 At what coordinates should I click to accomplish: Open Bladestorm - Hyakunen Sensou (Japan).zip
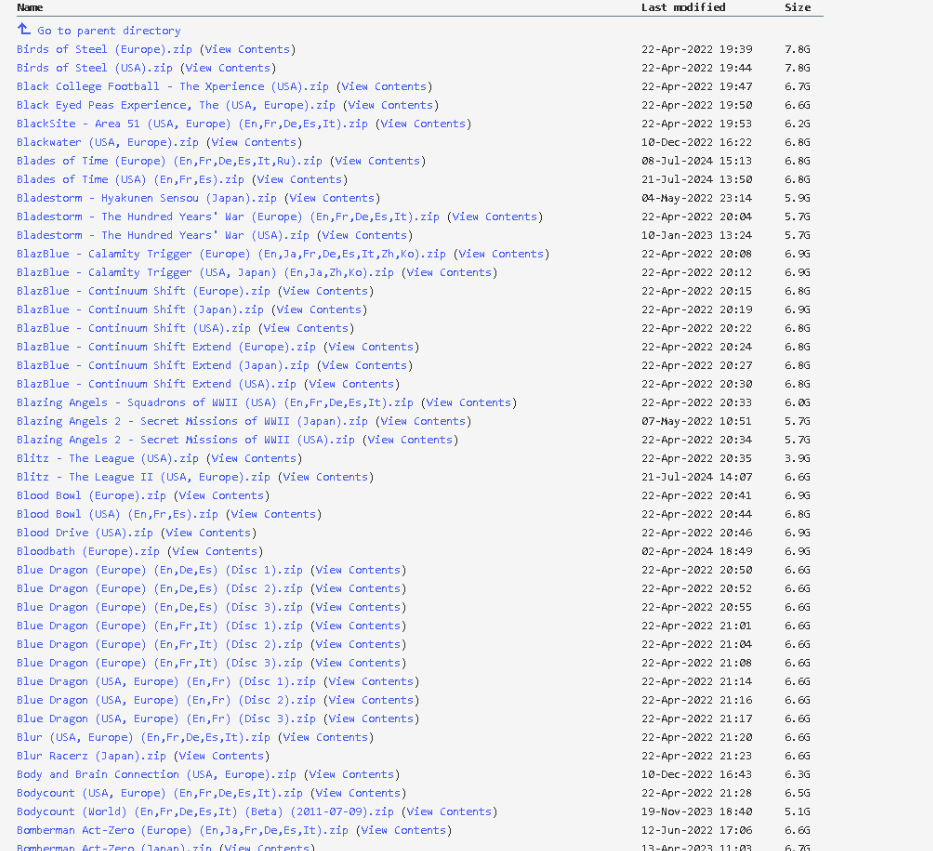(x=146, y=198)
